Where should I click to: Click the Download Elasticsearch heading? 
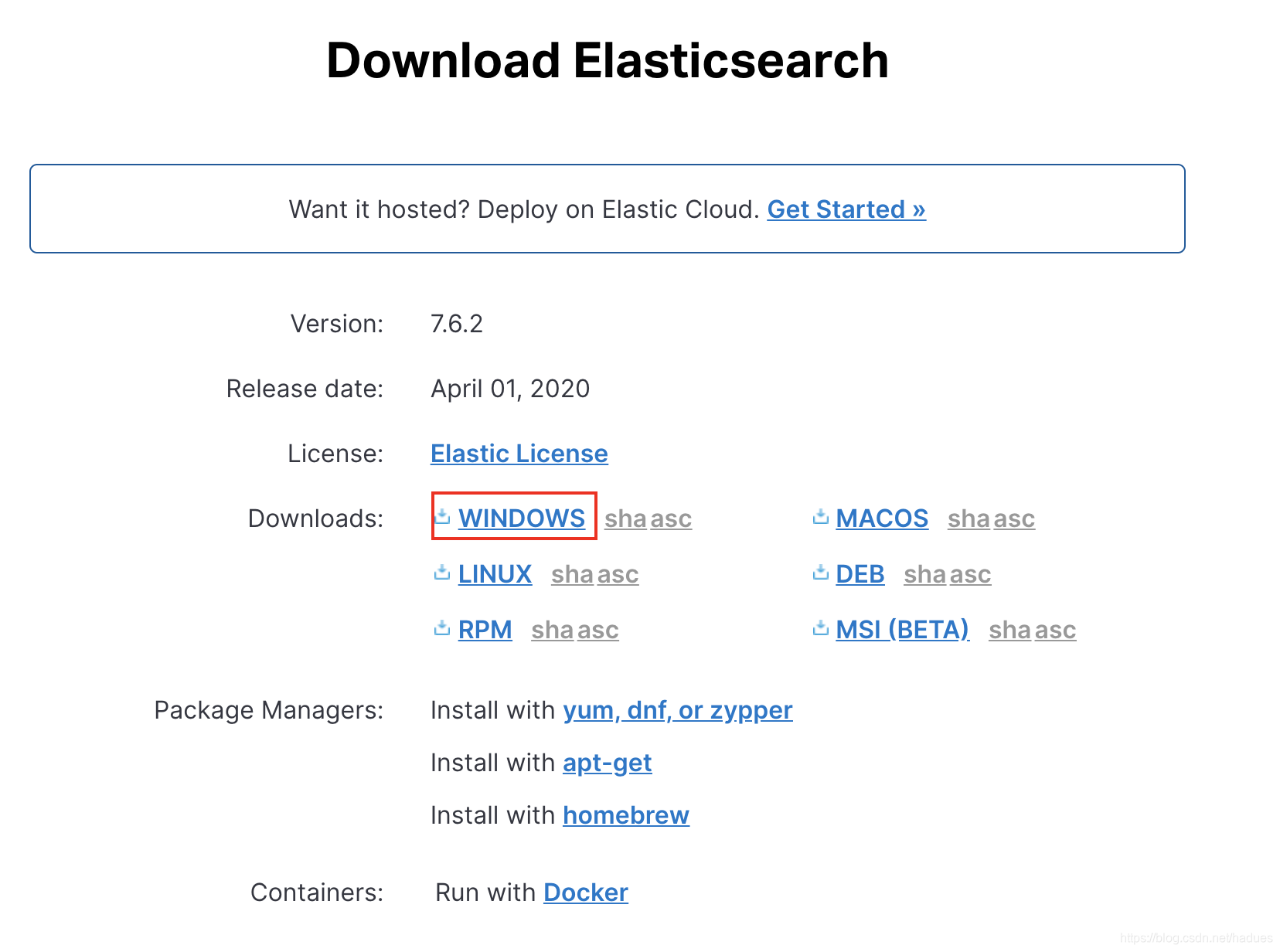(x=608, y=60)
